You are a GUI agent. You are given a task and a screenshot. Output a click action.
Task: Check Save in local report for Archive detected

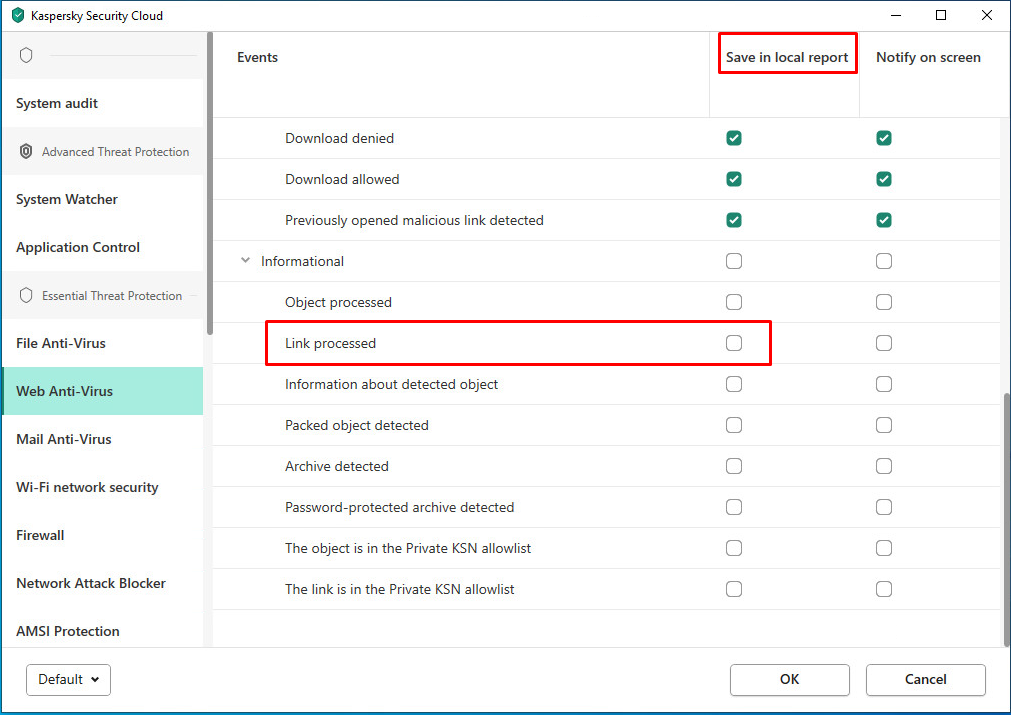[x=734, y=466]
